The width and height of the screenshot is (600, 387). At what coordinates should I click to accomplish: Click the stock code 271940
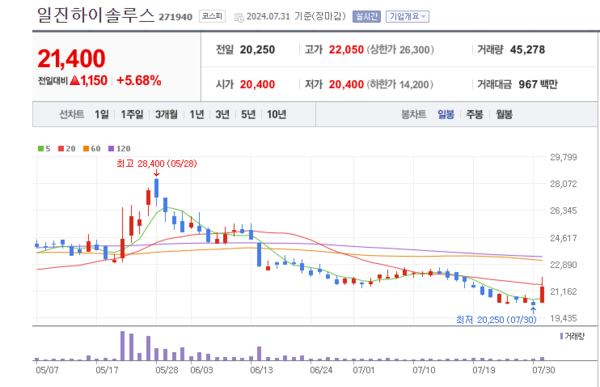click(176, 17)
